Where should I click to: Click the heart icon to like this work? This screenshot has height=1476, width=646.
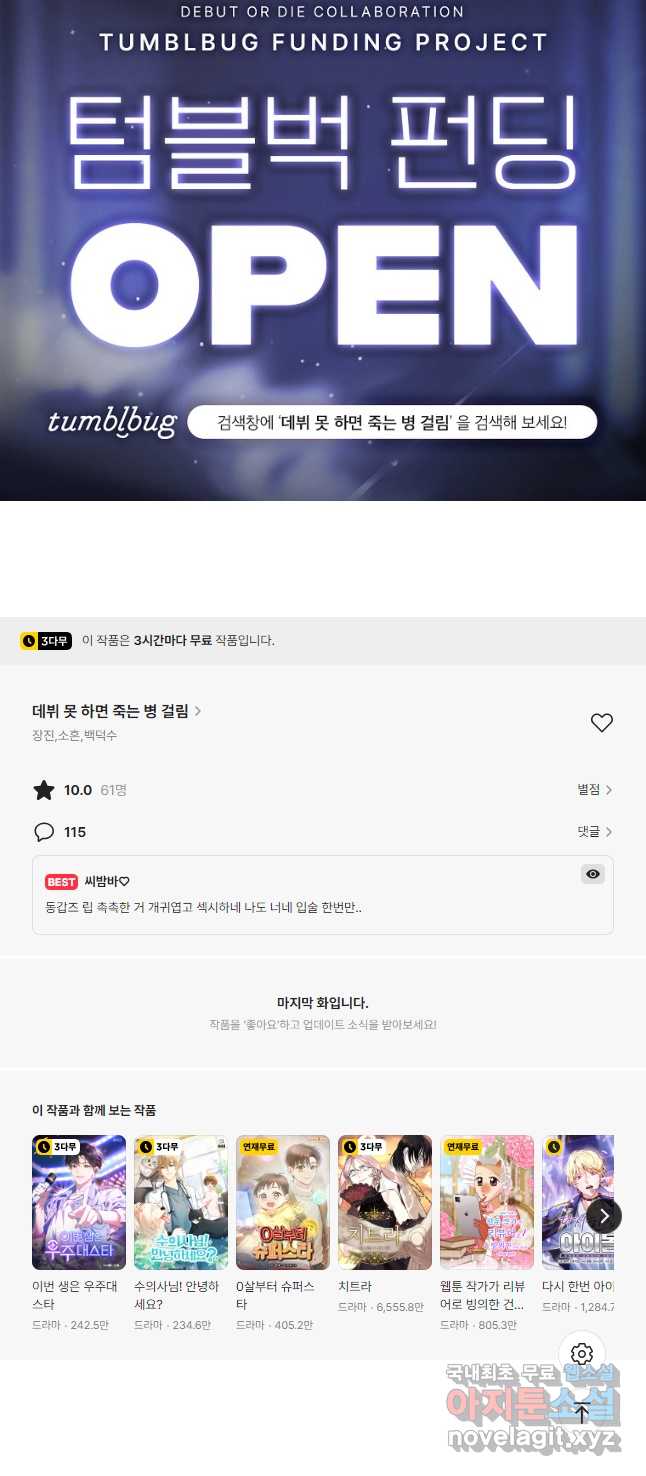601,723
